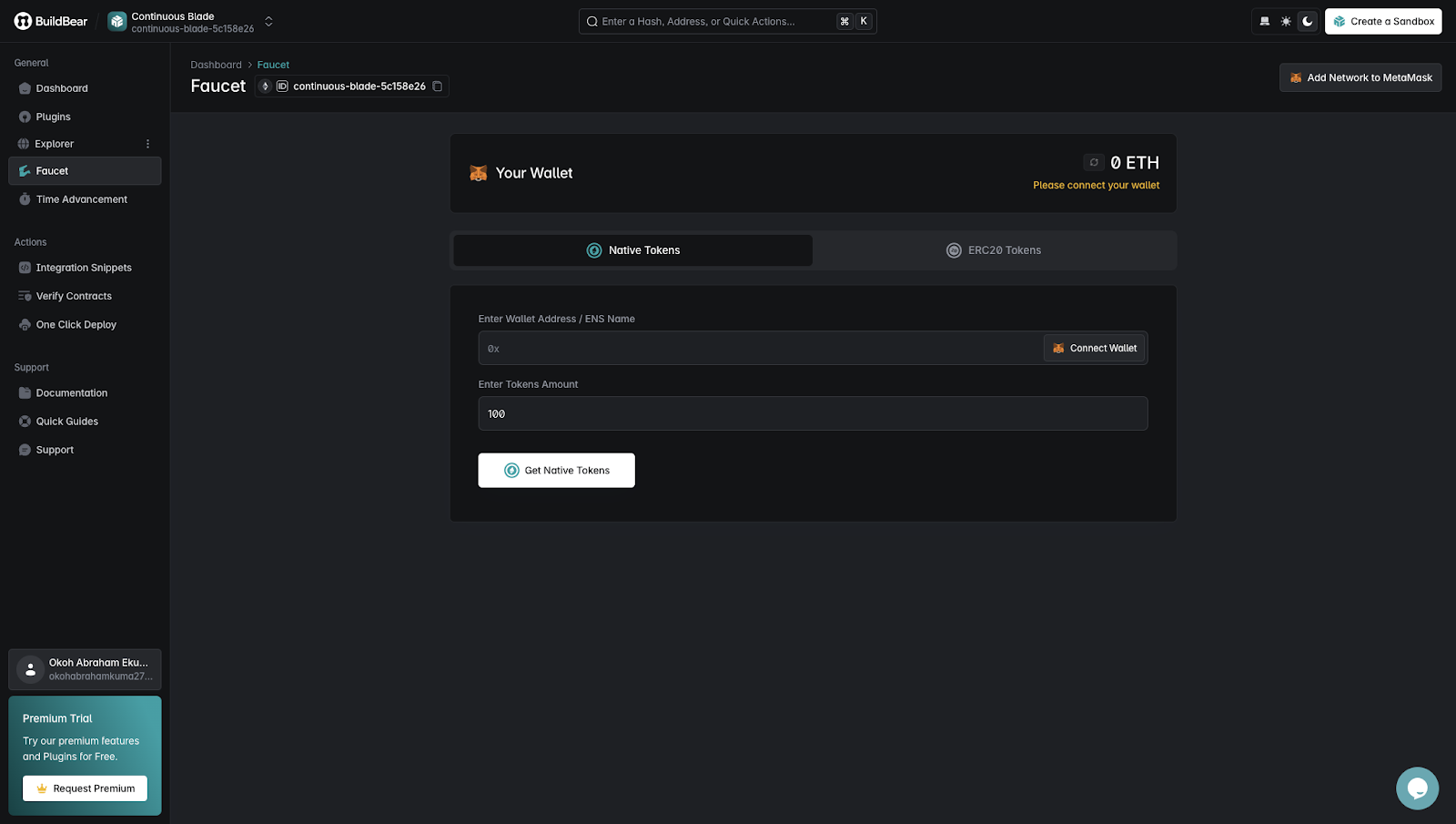This screenshot has height=824, width=1456.
Task: Click the Create a Sandbox button
Action: coord(1383,21)
